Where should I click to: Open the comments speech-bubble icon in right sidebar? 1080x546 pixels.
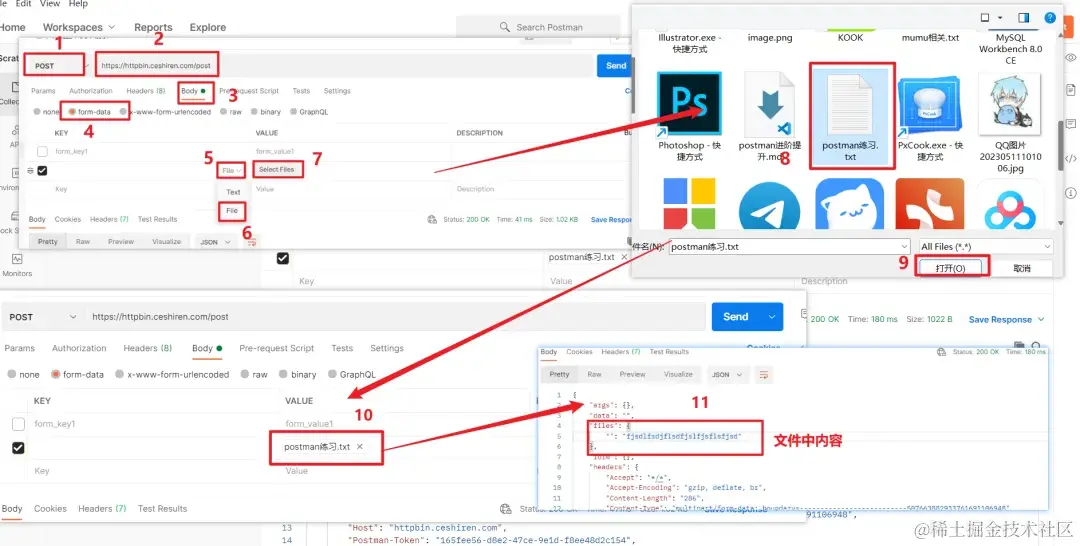[x=1070, y=124]
